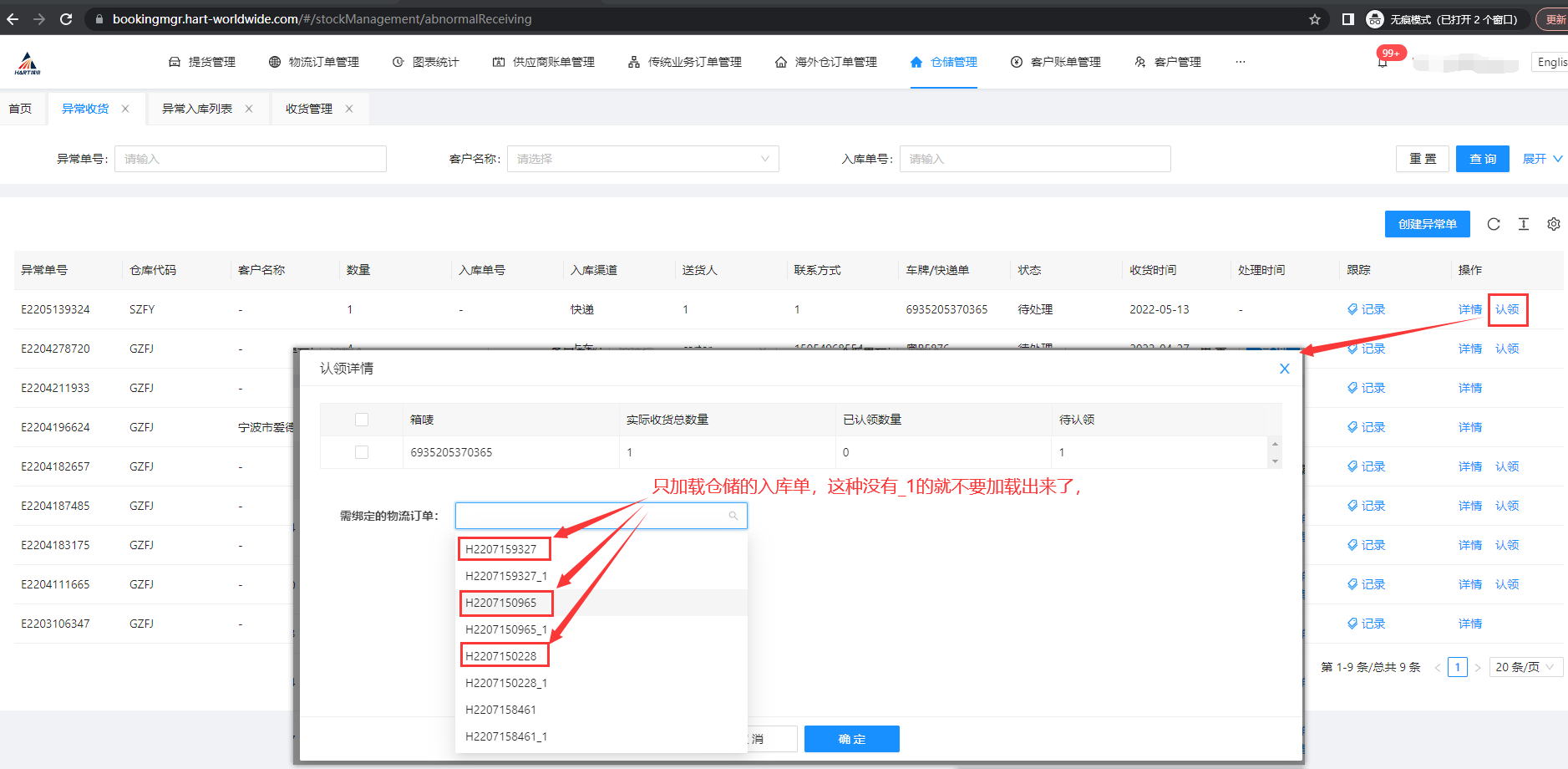Viewport: 1568px width, 769px height.
Task: Click the more menu ellipsis in the top navigation
Action: (x=1241, y=62)
